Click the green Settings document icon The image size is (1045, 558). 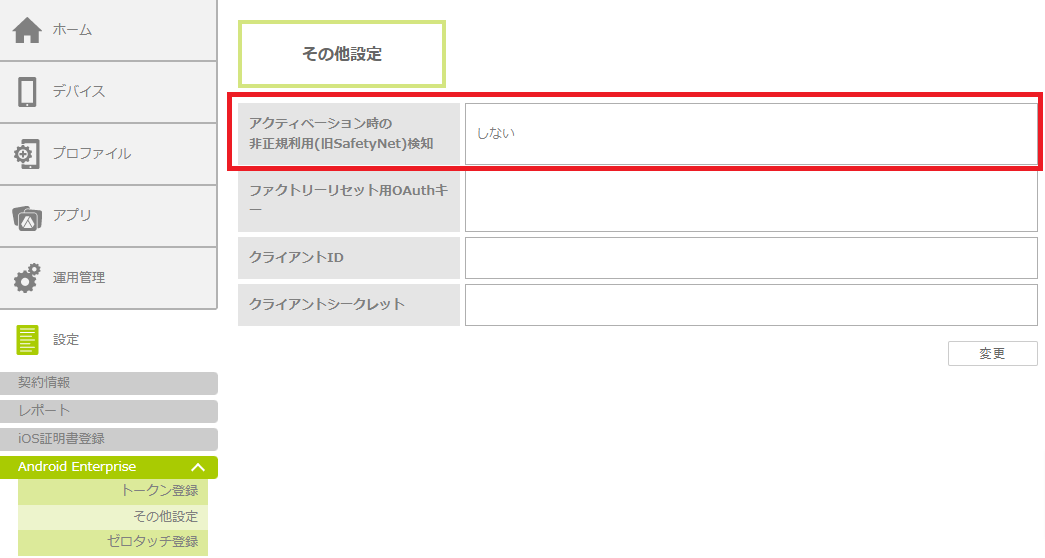[x=27, y=340]
